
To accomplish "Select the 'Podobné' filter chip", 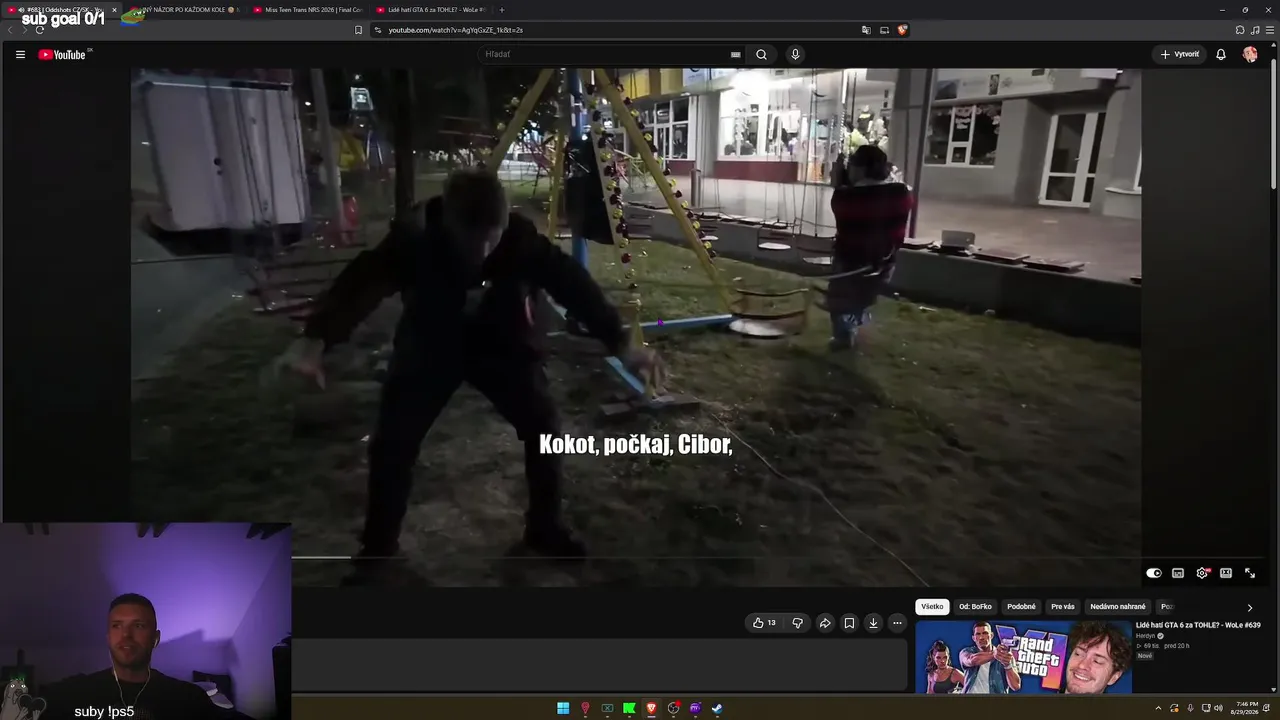I will [1021, 607].
